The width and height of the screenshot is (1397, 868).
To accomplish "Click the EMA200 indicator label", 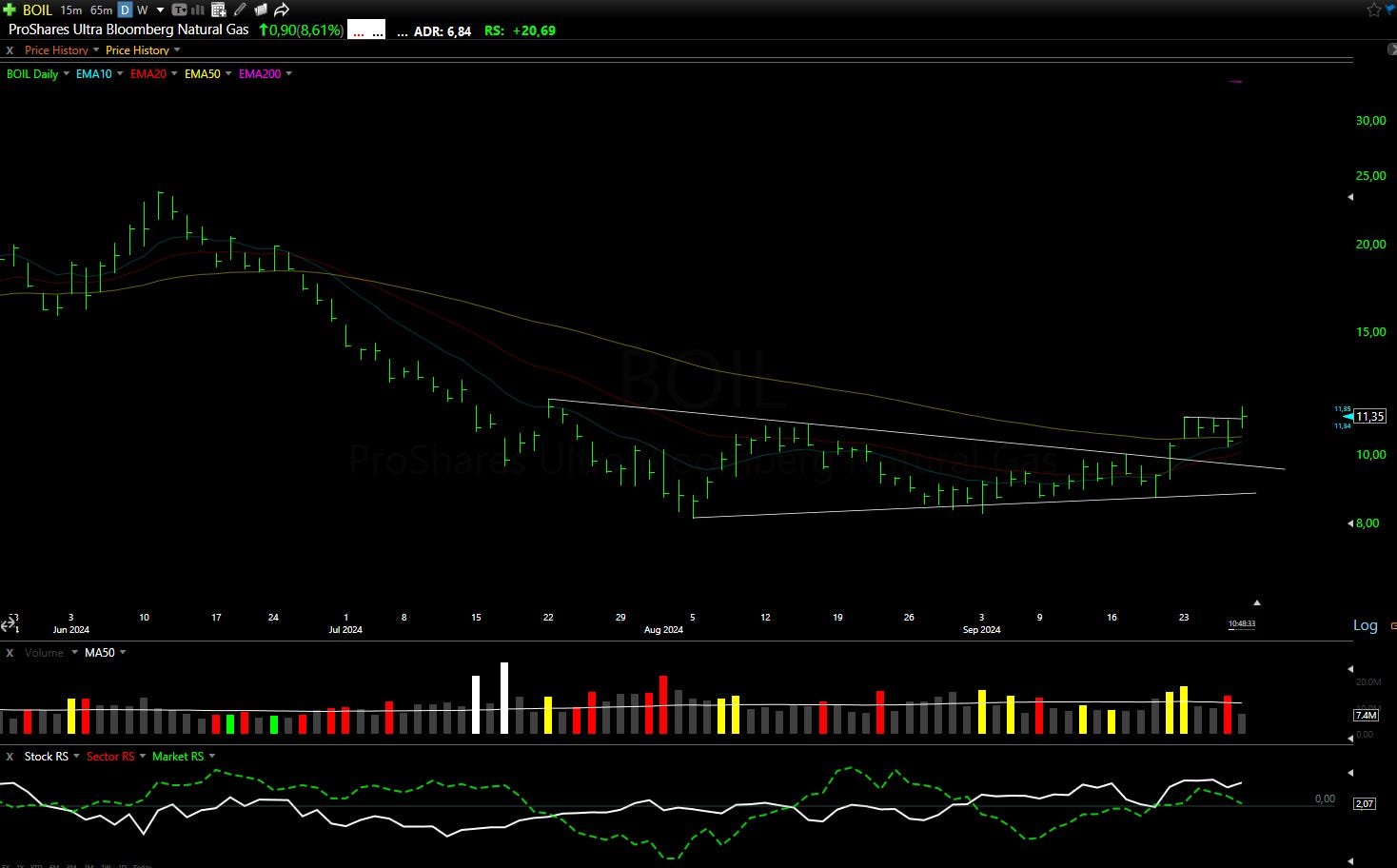I will tap(260, 74).
